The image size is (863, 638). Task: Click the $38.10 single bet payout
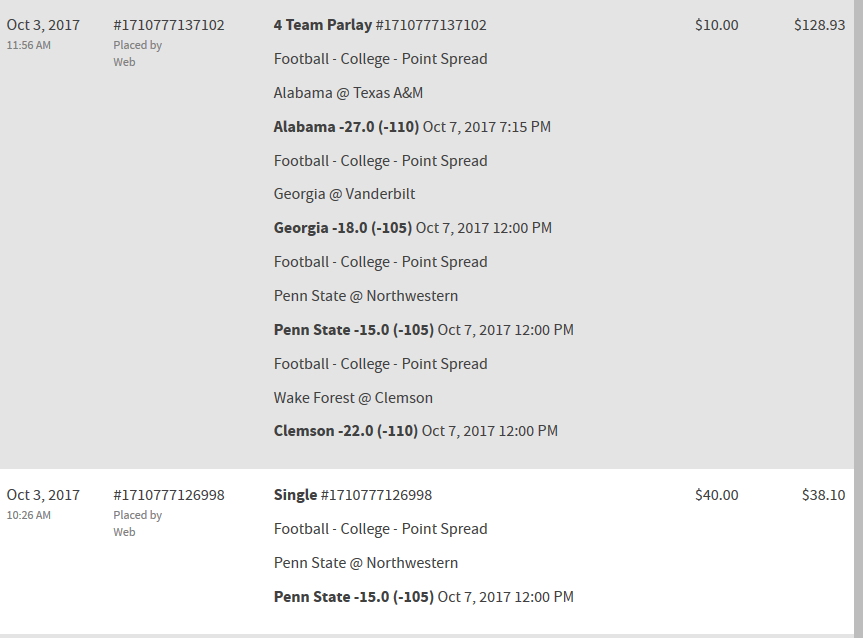pos(823,495)
